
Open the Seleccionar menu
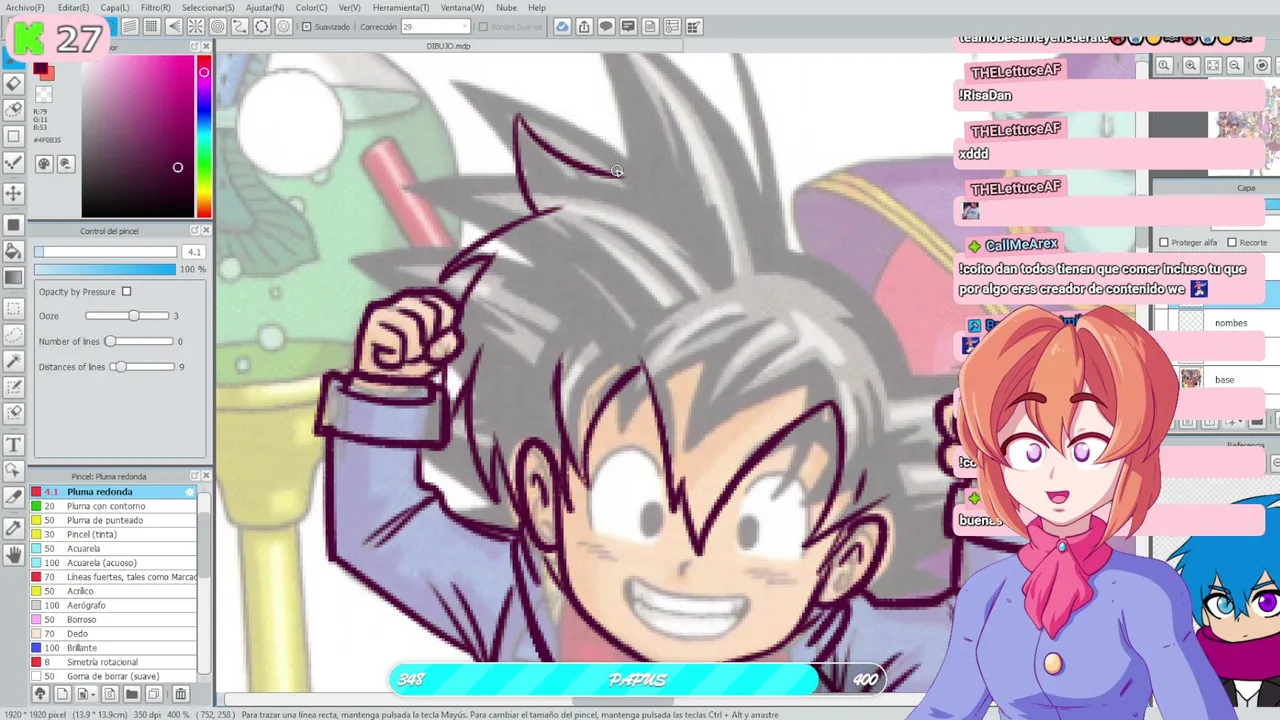coord(208,7)
